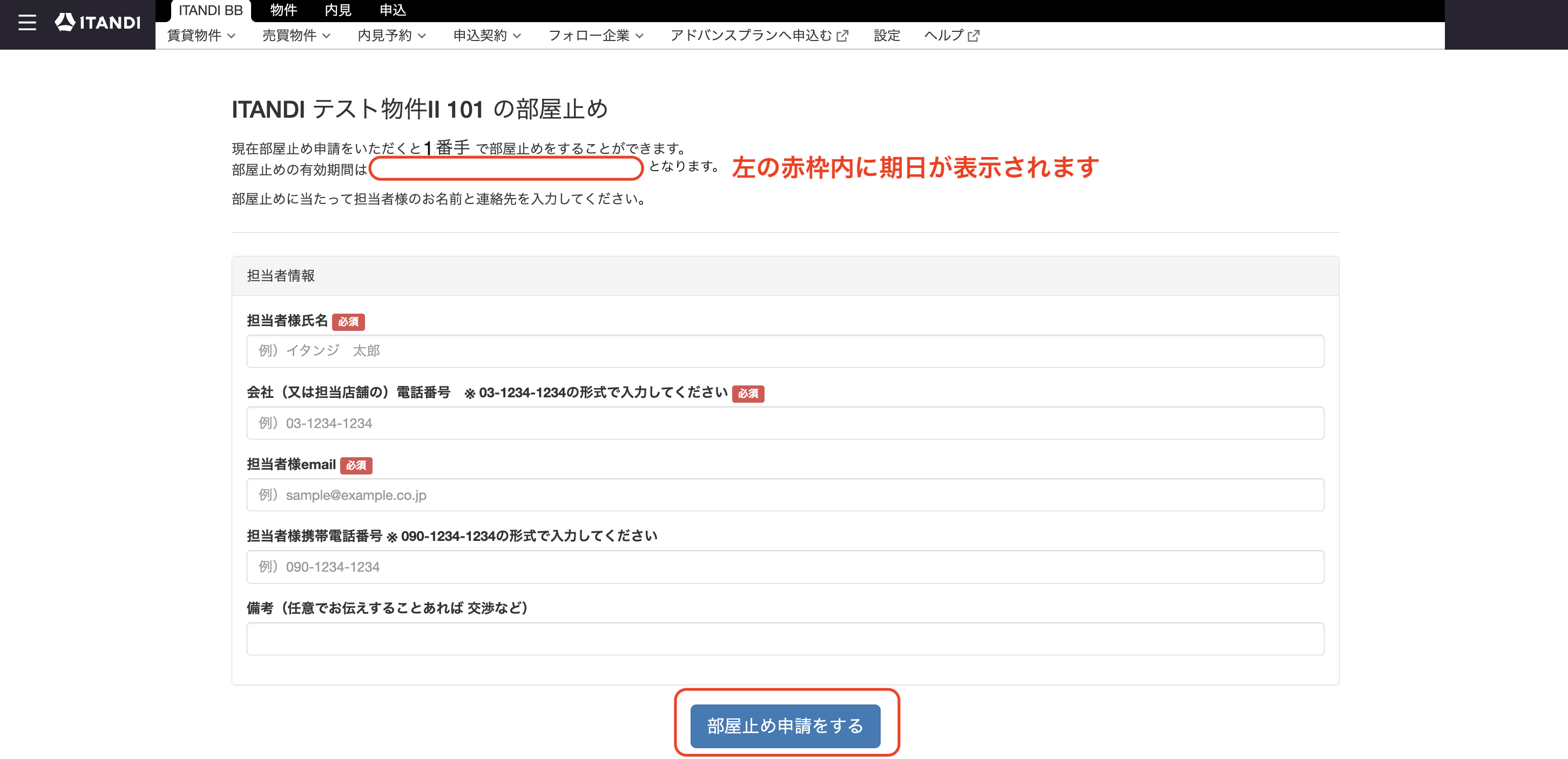Image resolution: width=1568 pixels, height=759 pixels.
Task: Click the 担当者様email input field
Action: tap(785, 495)
